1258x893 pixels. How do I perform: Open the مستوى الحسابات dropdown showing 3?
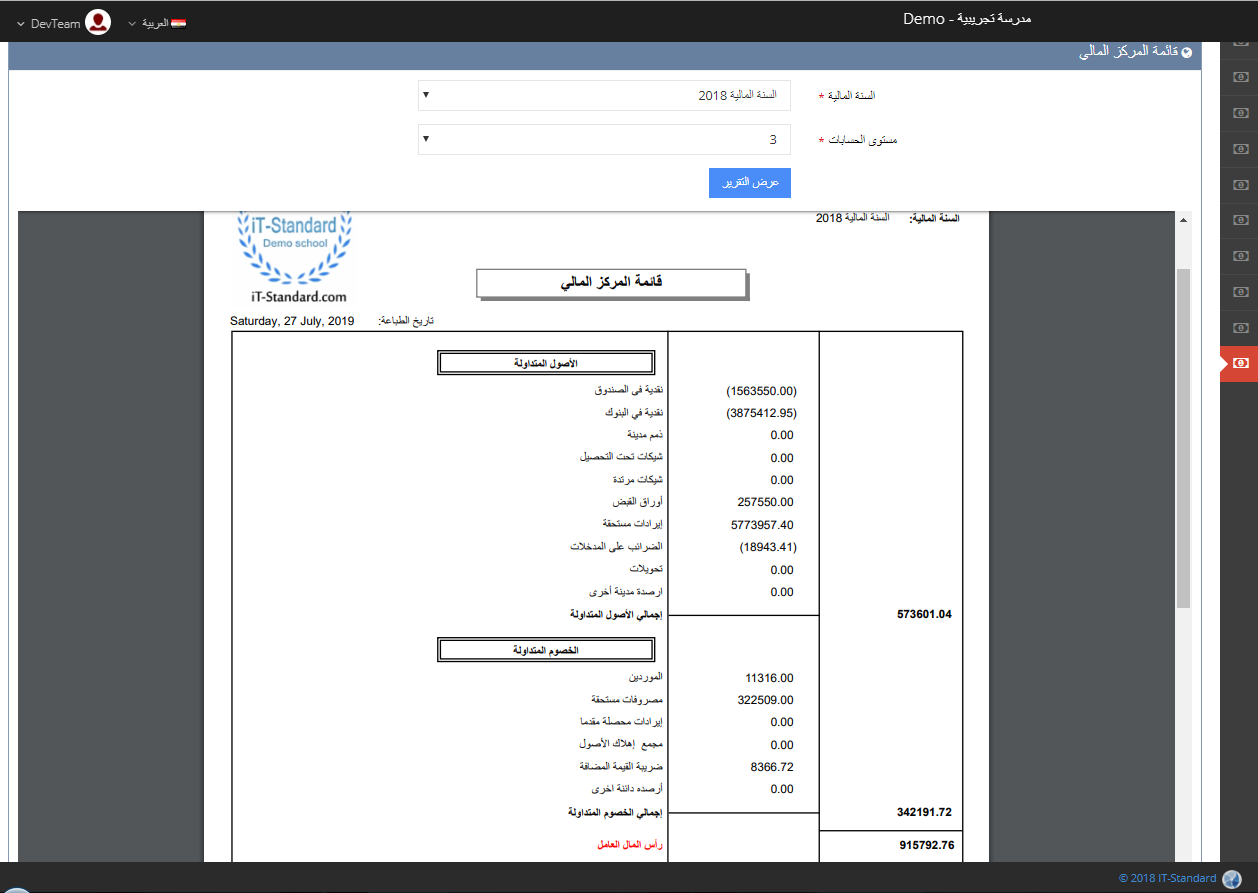[x=604, y=140]
